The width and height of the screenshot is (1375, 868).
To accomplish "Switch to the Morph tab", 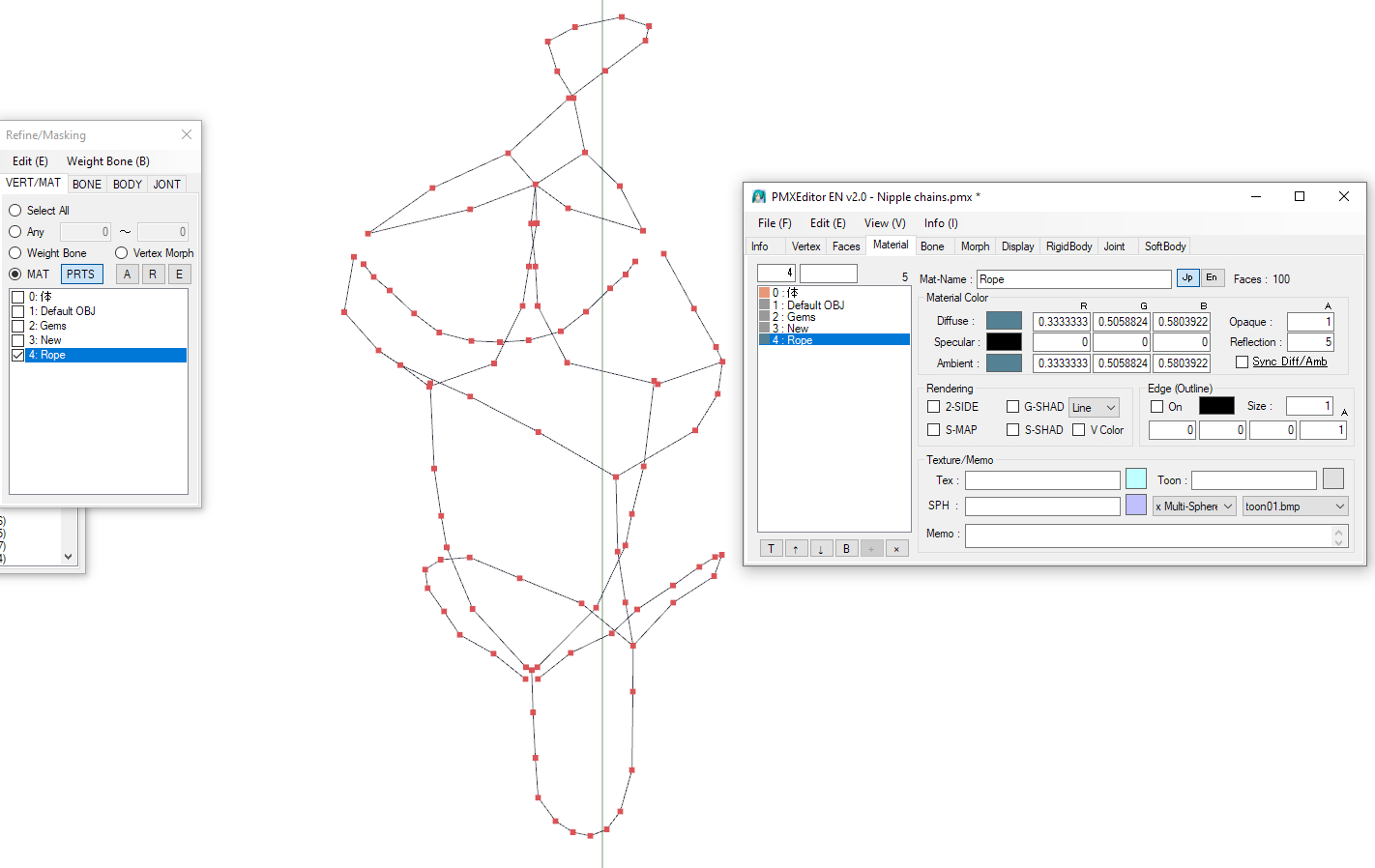I will (975, 246).
